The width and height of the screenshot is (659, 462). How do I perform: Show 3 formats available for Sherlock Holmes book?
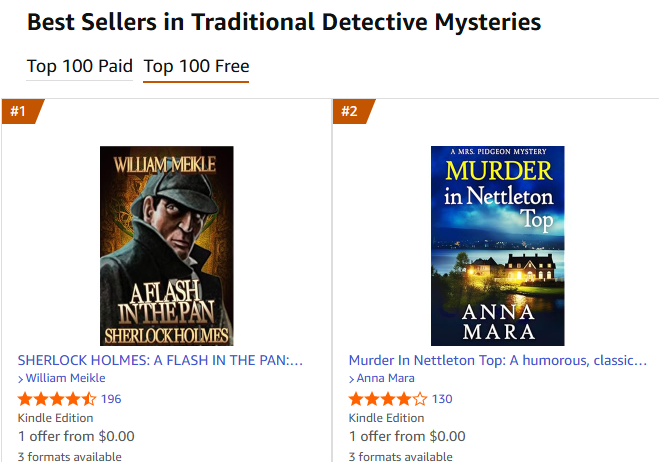(70, 456)
